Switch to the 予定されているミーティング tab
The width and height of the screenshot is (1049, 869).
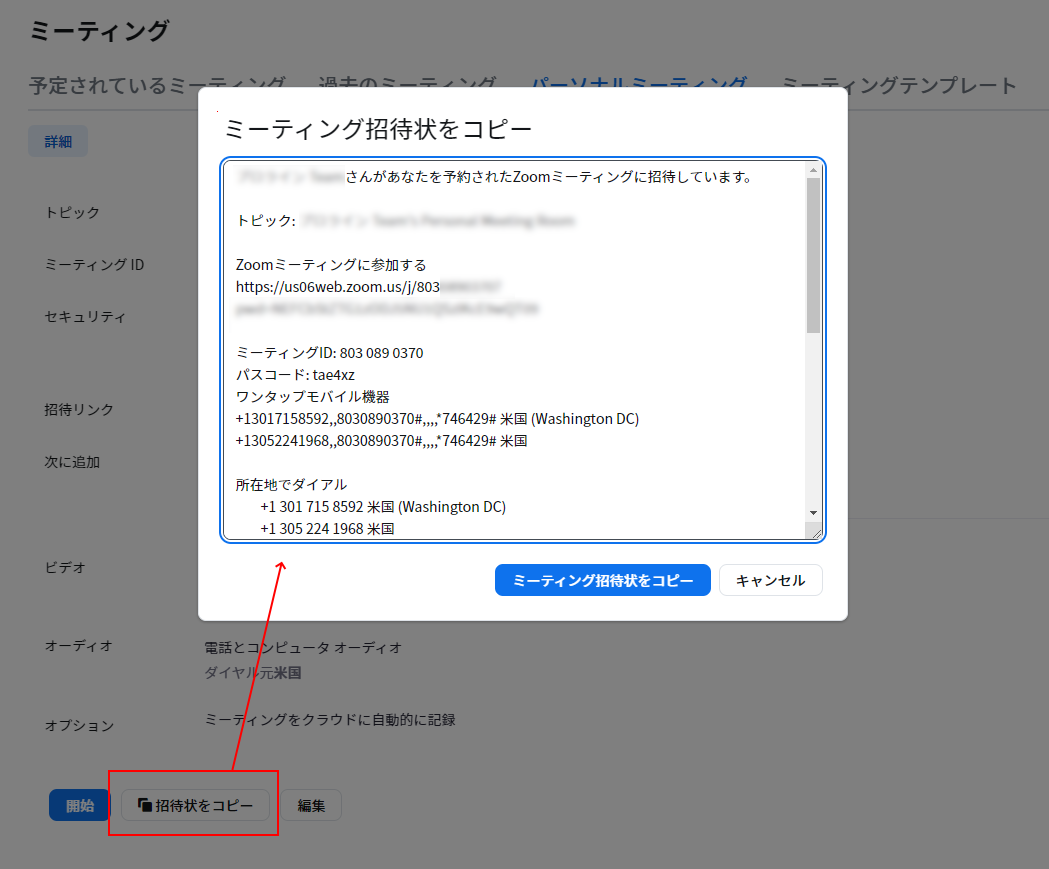click(157, 85)
